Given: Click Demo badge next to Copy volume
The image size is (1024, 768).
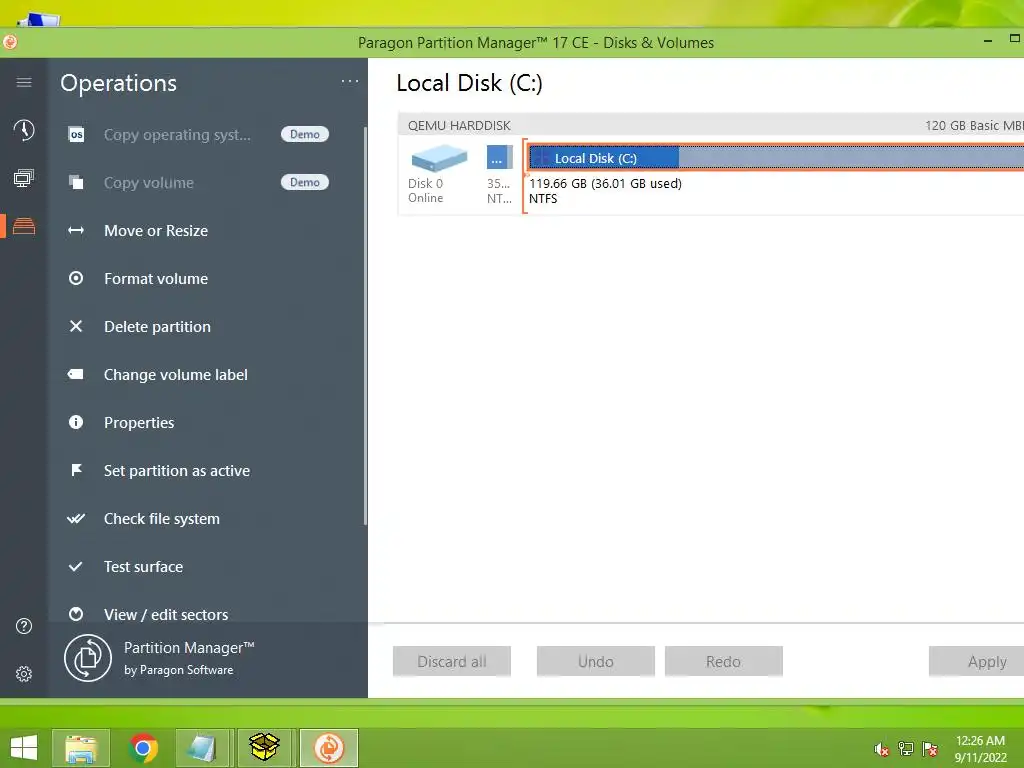Looking at the screenshot, I should coord(305,182).
